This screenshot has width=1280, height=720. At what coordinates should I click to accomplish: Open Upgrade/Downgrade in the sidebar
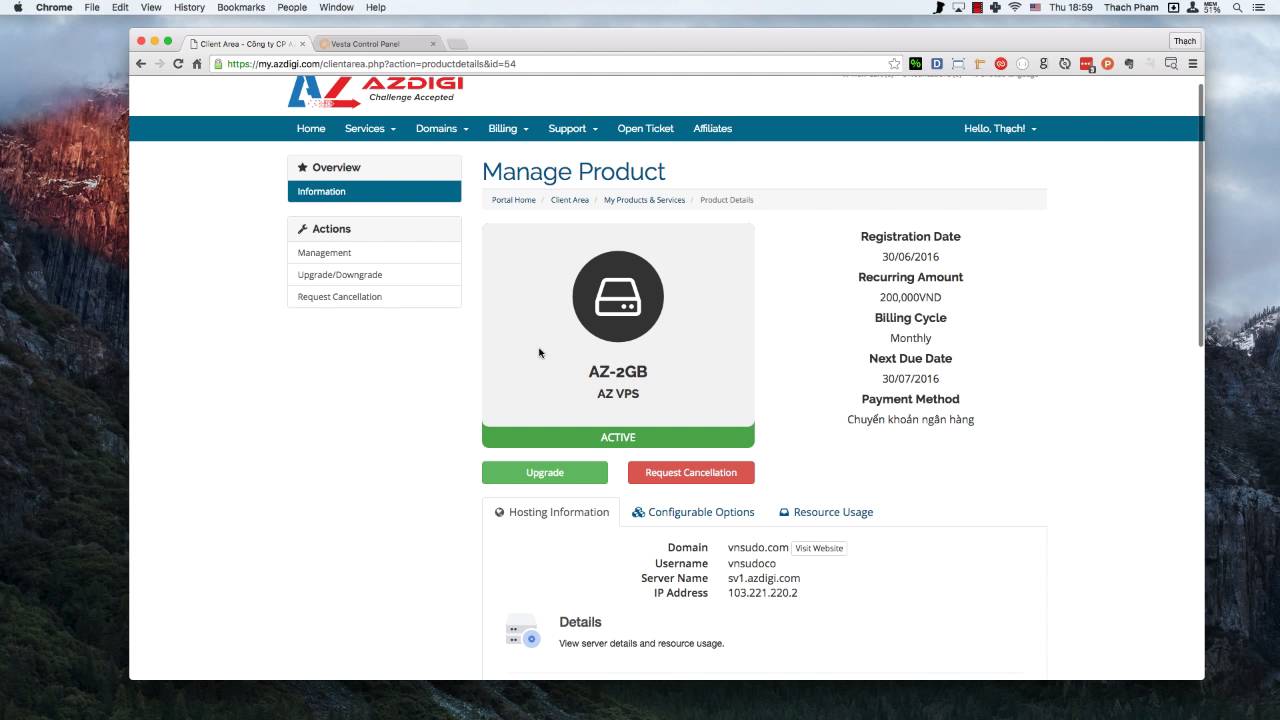(374, 275)
